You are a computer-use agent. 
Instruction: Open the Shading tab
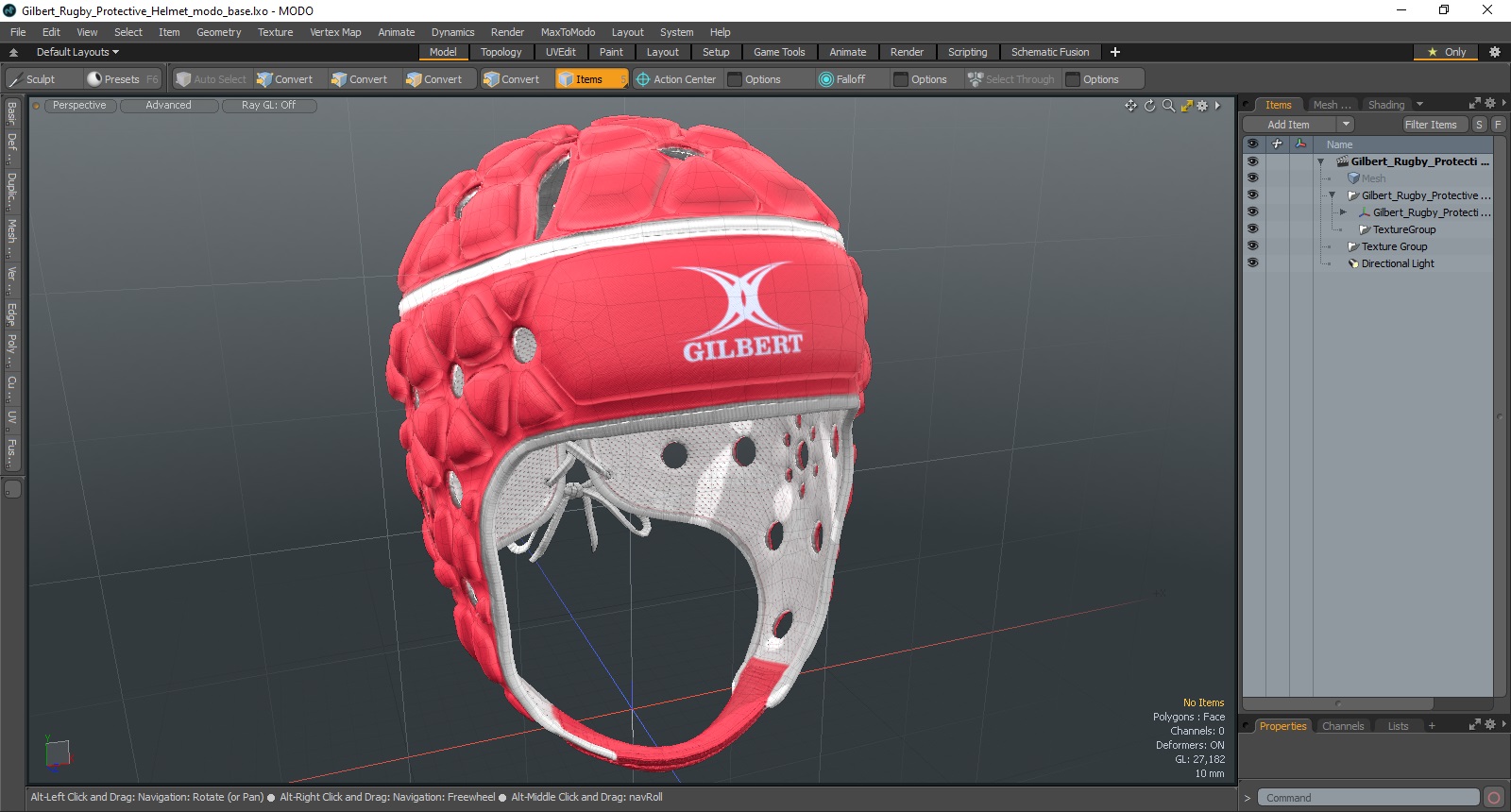[x=1385, y=105]
